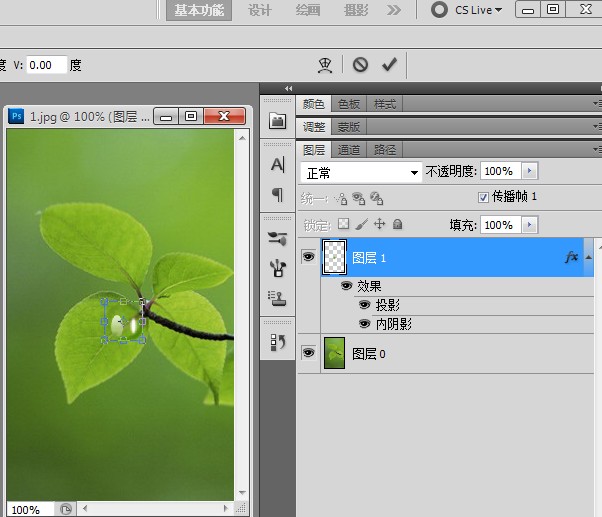Viewport: 602px width, 517px height.
Task: Select the 摄影 workspace
Action: pyautogui.click(x=356, y=10)
